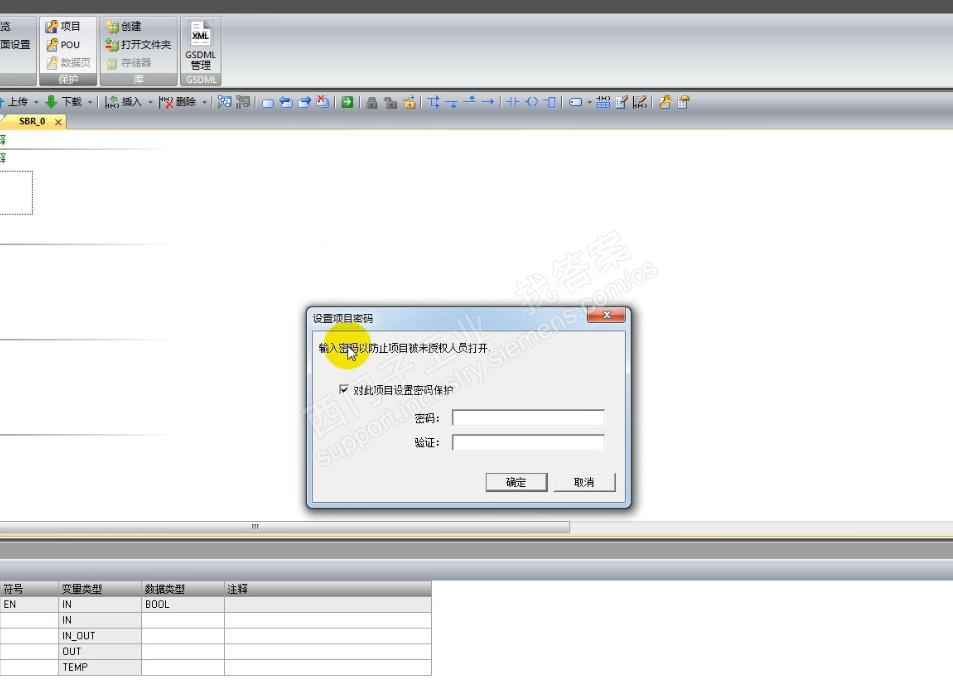Click the Unforce lock icon

tap(391, 103)
